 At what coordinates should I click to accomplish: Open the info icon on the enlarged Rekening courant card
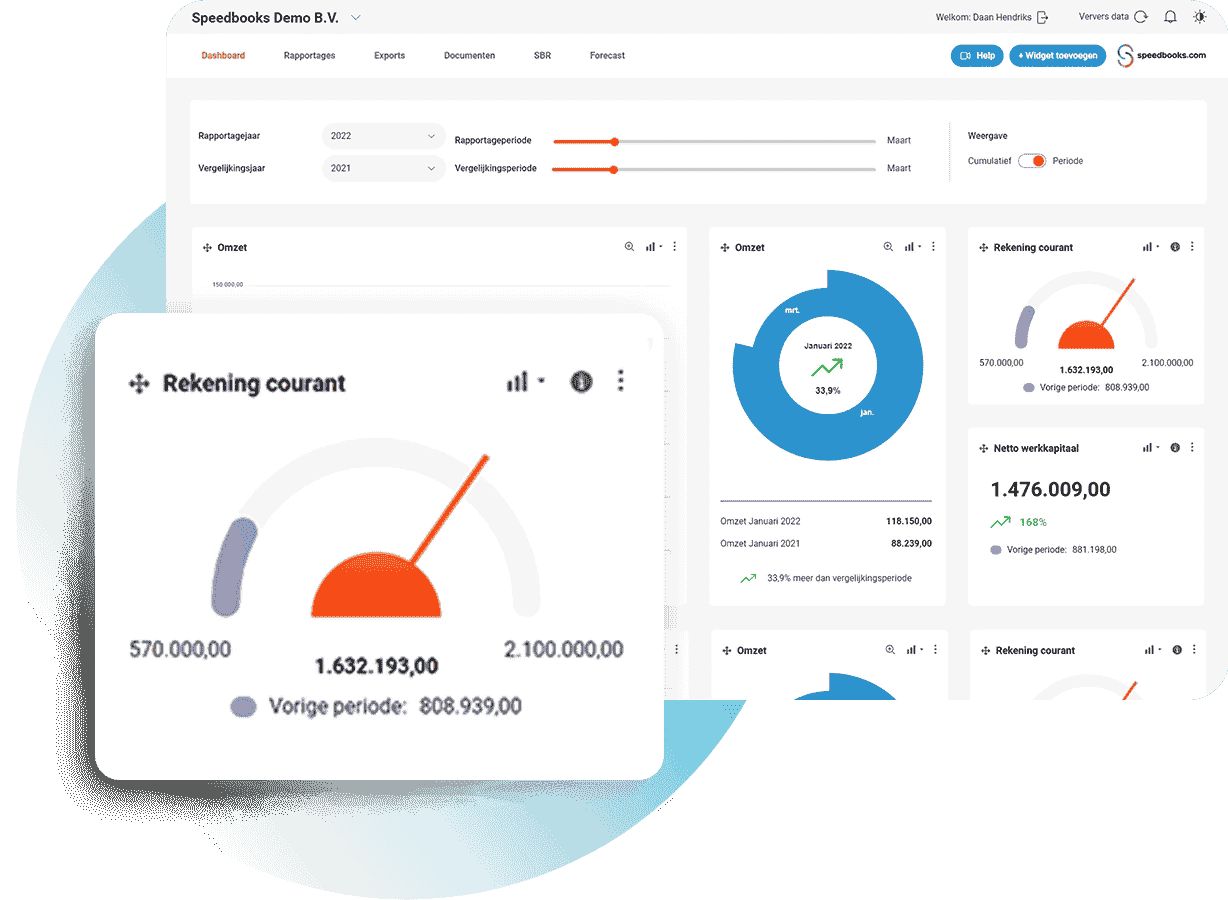click(581, 381)
